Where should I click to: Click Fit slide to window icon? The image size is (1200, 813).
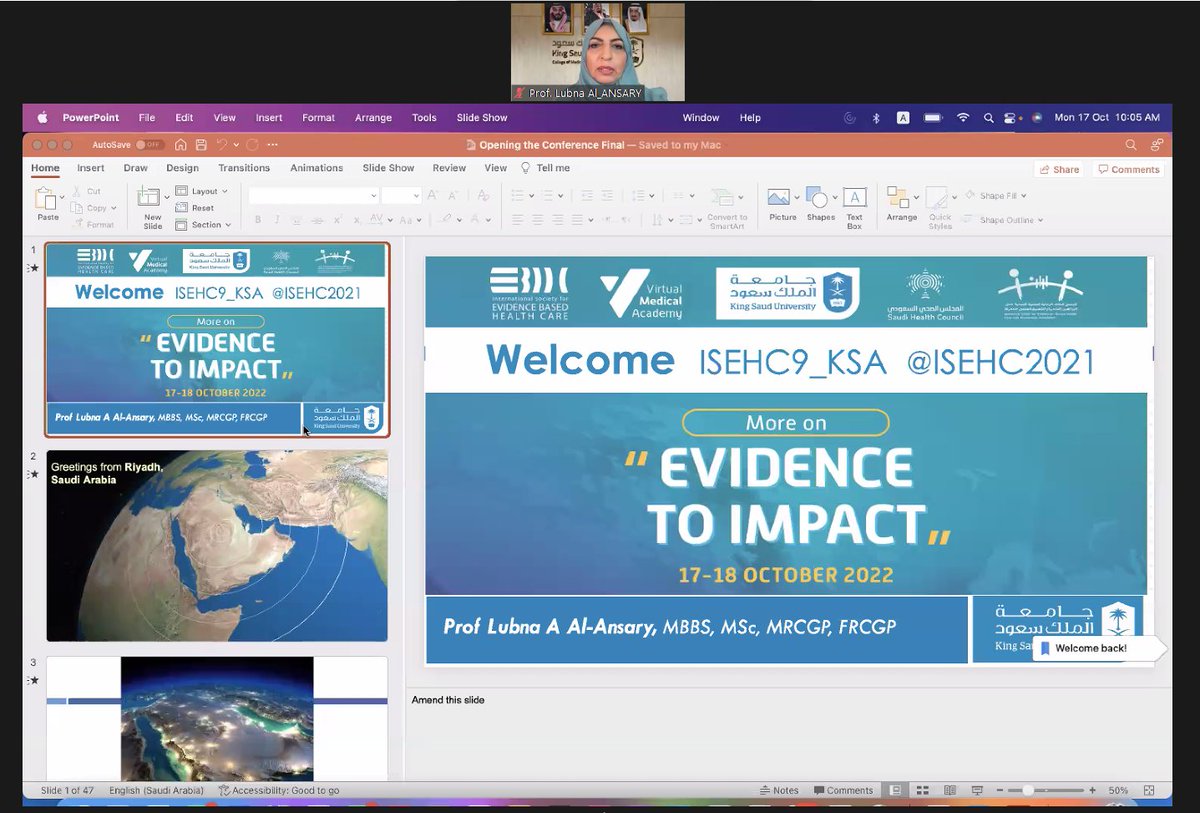coord(1149,790)
